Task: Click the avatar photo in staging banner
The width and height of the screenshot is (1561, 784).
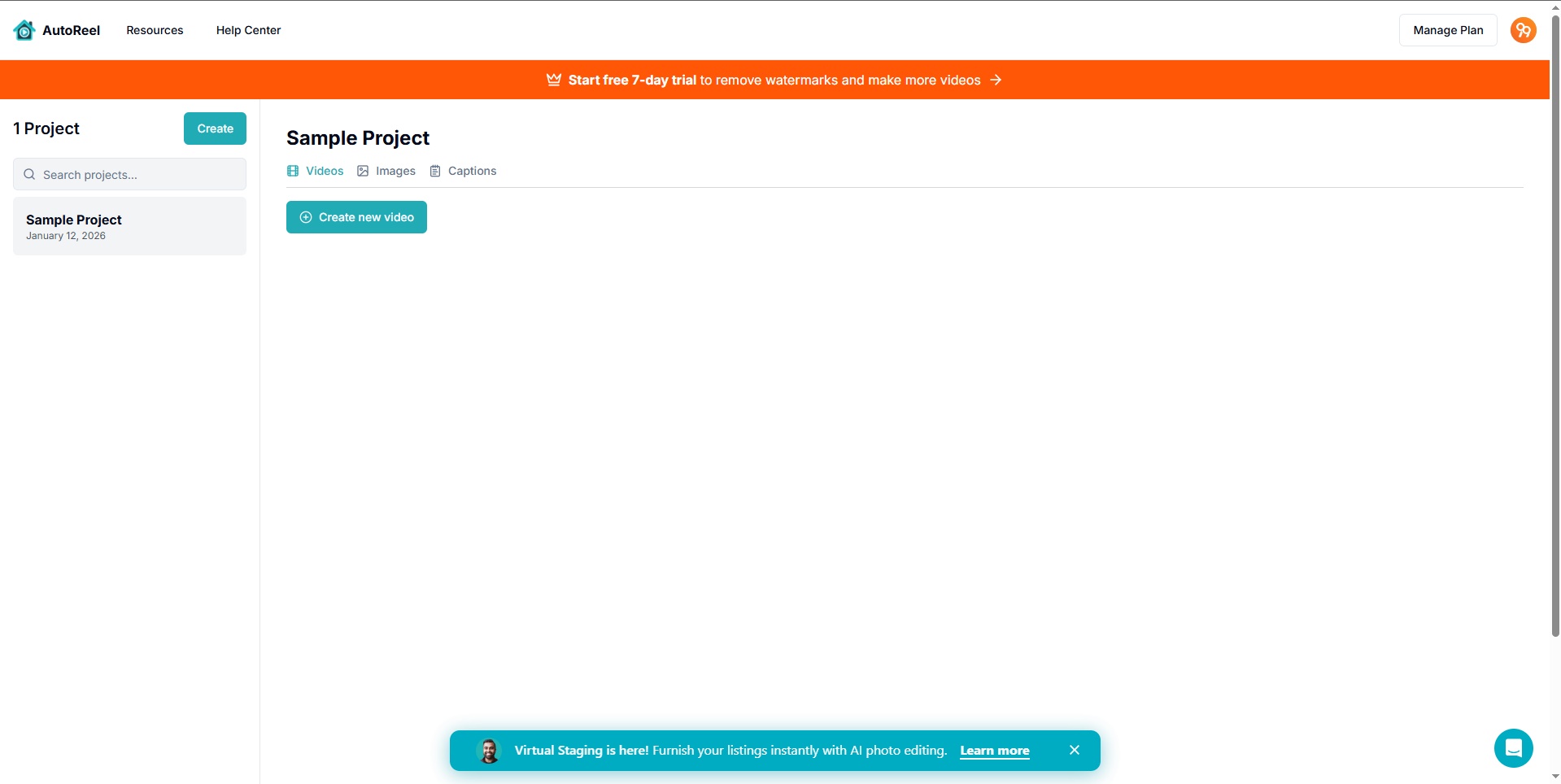Action: [x=489, y=751]
